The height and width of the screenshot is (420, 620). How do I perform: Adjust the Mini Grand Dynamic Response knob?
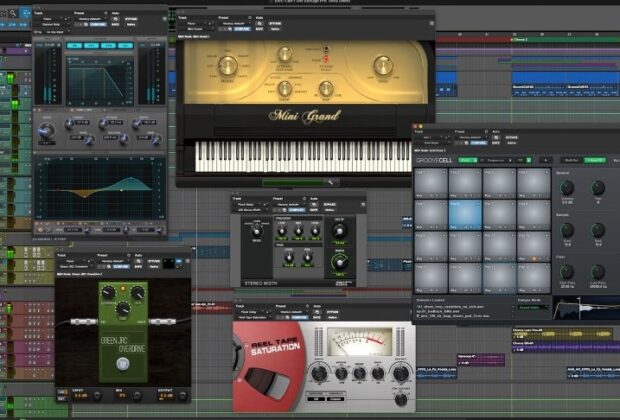284,53
